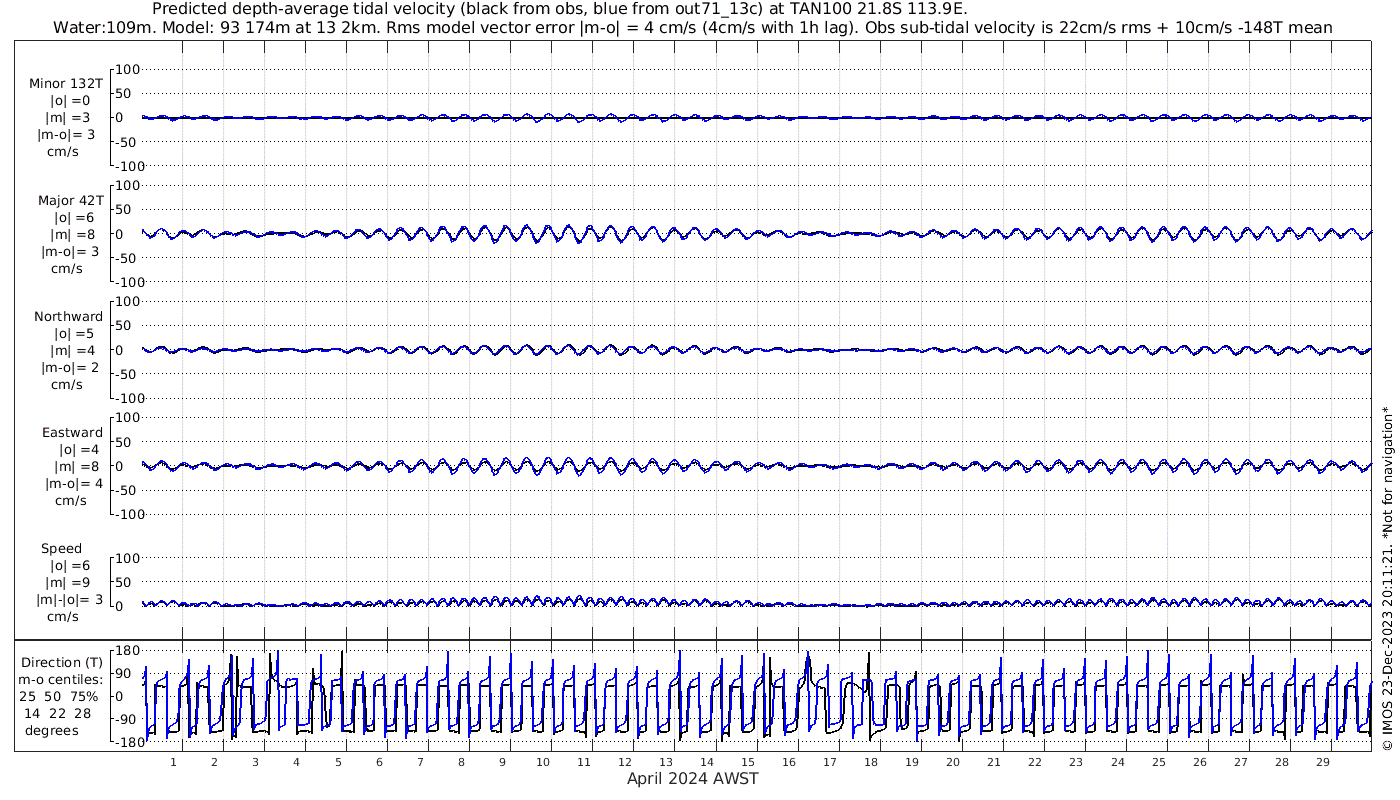Click the '-50' tick in the Major panel
Image resolution: width=1400 pixels, height=800 pixels.
point(128,257)
